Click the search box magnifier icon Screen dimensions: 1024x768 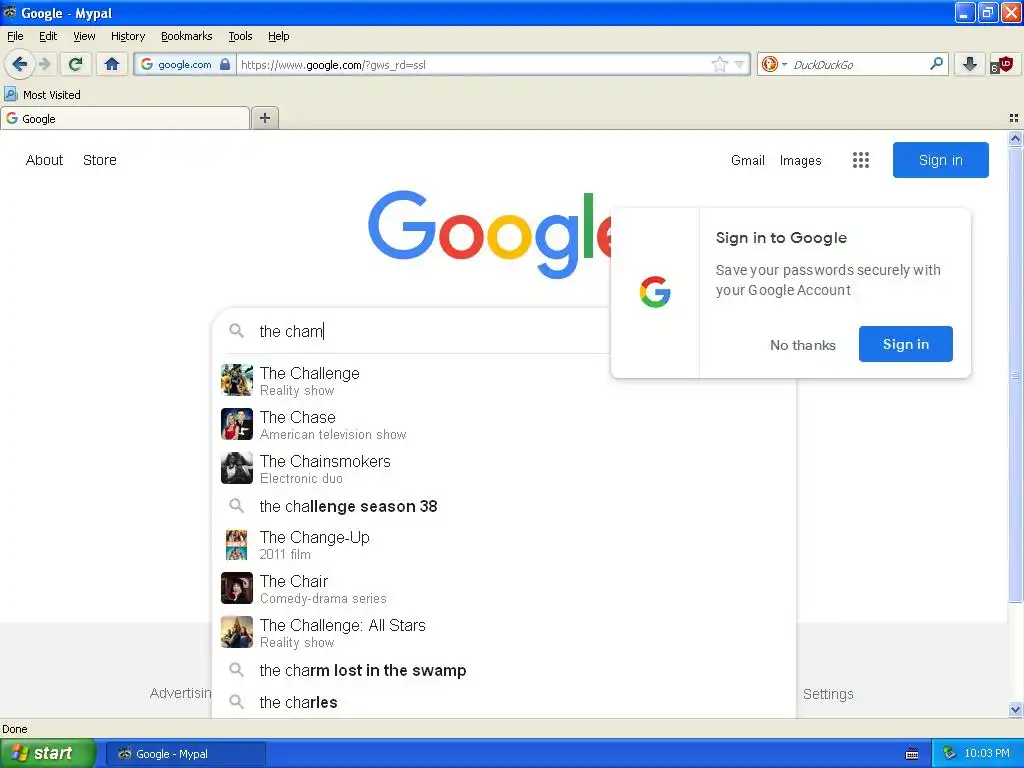[236, 331]
